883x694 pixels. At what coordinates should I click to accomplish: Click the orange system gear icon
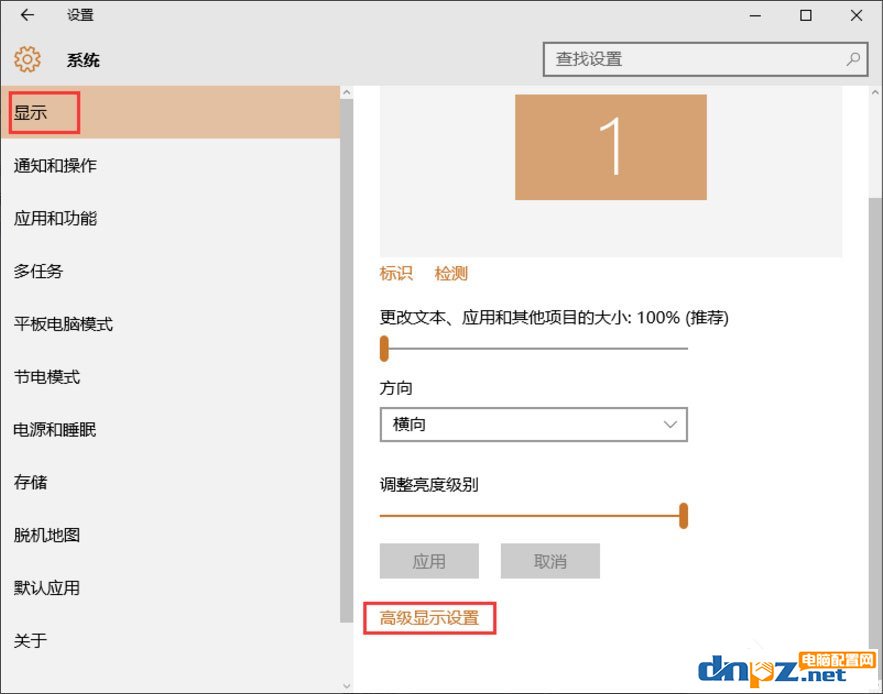click(27, 59)
